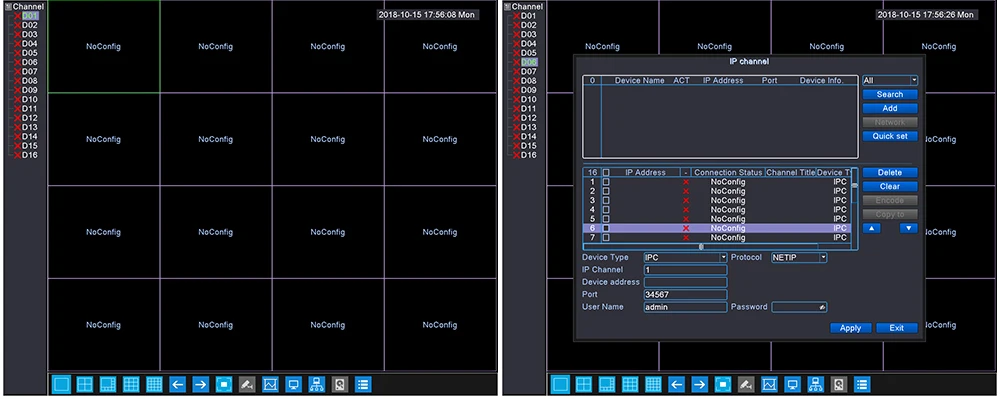Open color setting graph icon in the 17:56:08 window
The image size is (1000, 399).
[270, 384]
